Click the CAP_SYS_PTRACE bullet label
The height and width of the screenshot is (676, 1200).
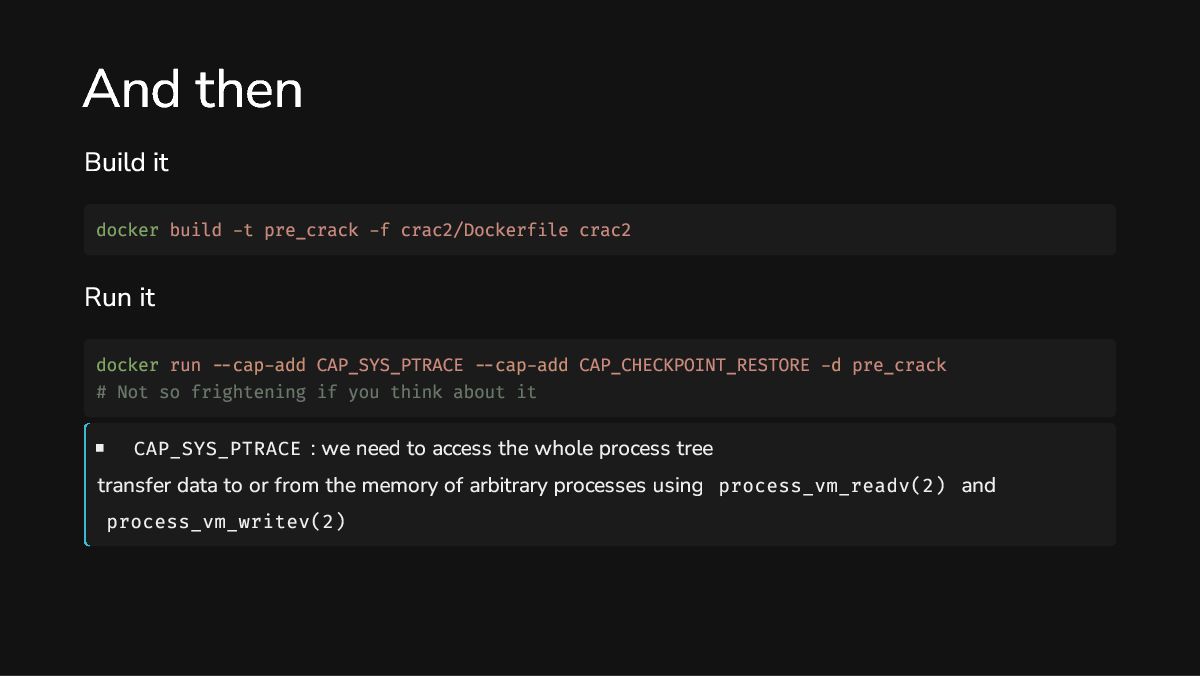(217, 449)
